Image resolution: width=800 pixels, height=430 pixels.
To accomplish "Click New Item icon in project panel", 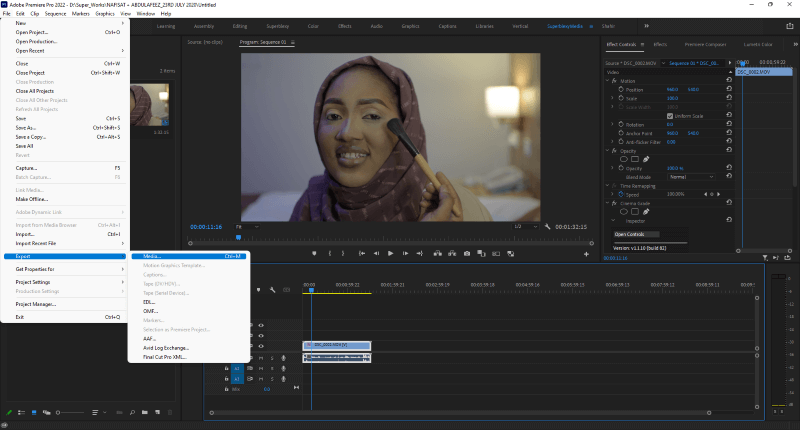I will pos(158,412).
